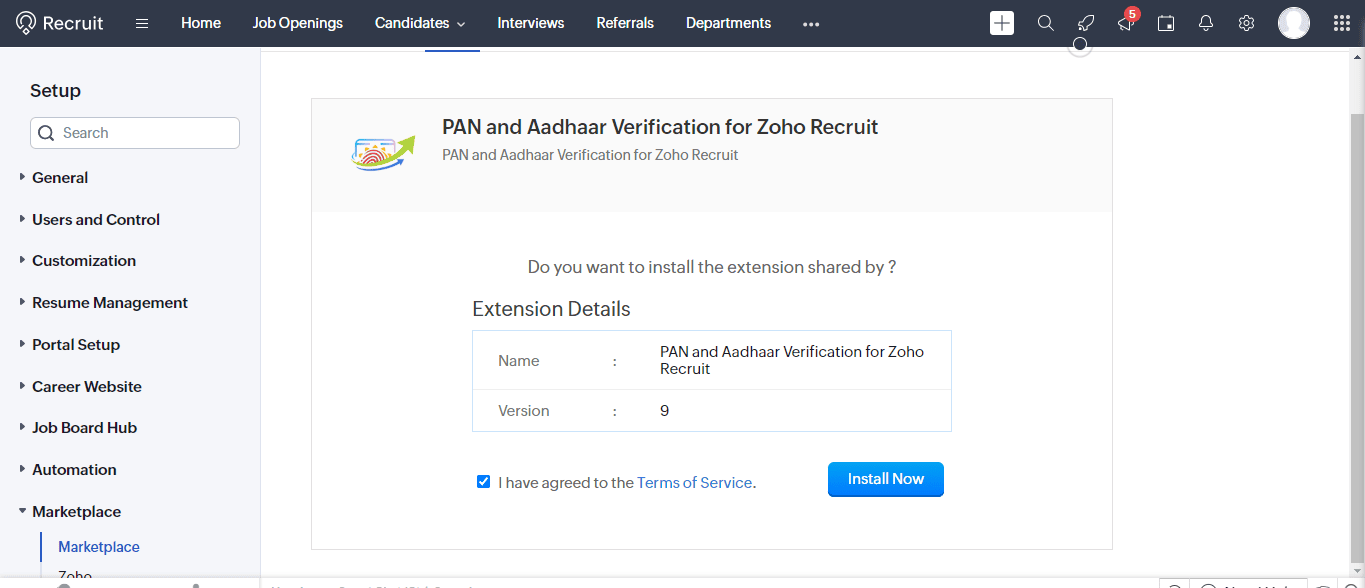This screenshot has height=588, width=1365.
Task: Click the Install Now button
Action: tap(885, 479)
